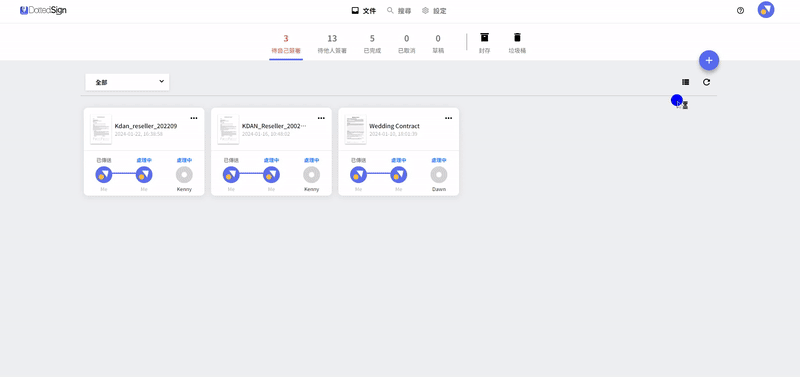800x377 pixels.
Task: Click the date 2024-01-16 on second card
Action: [x=266, y=134]
